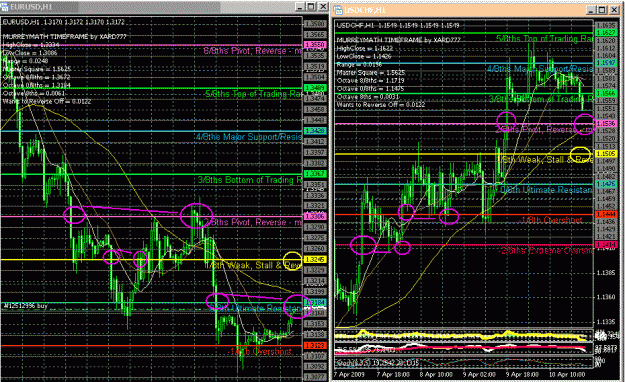
Task: Click the Stoch(8,3,3) indicator label
Action: pos(377,363)
